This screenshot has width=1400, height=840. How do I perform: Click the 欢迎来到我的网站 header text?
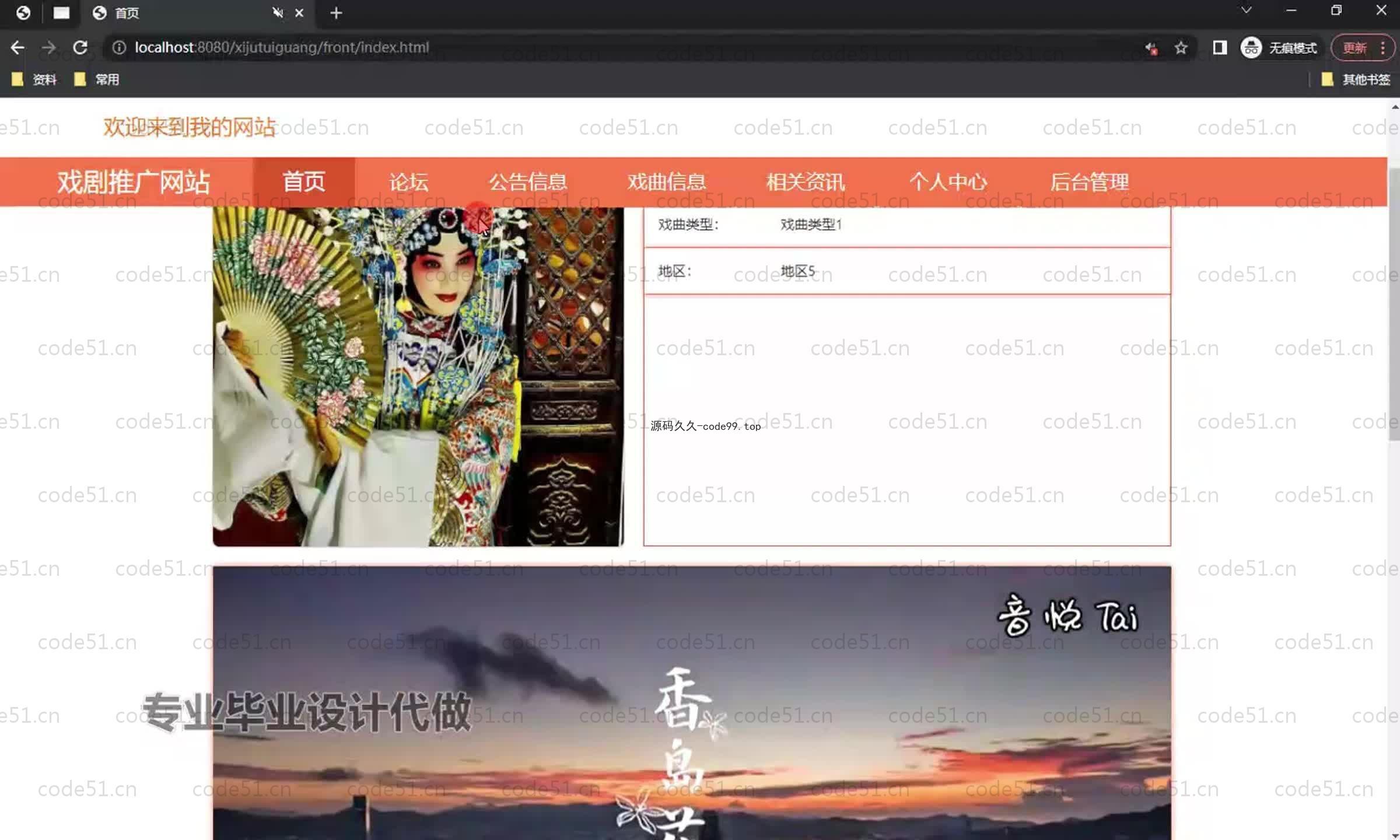(x=189, y=127)
